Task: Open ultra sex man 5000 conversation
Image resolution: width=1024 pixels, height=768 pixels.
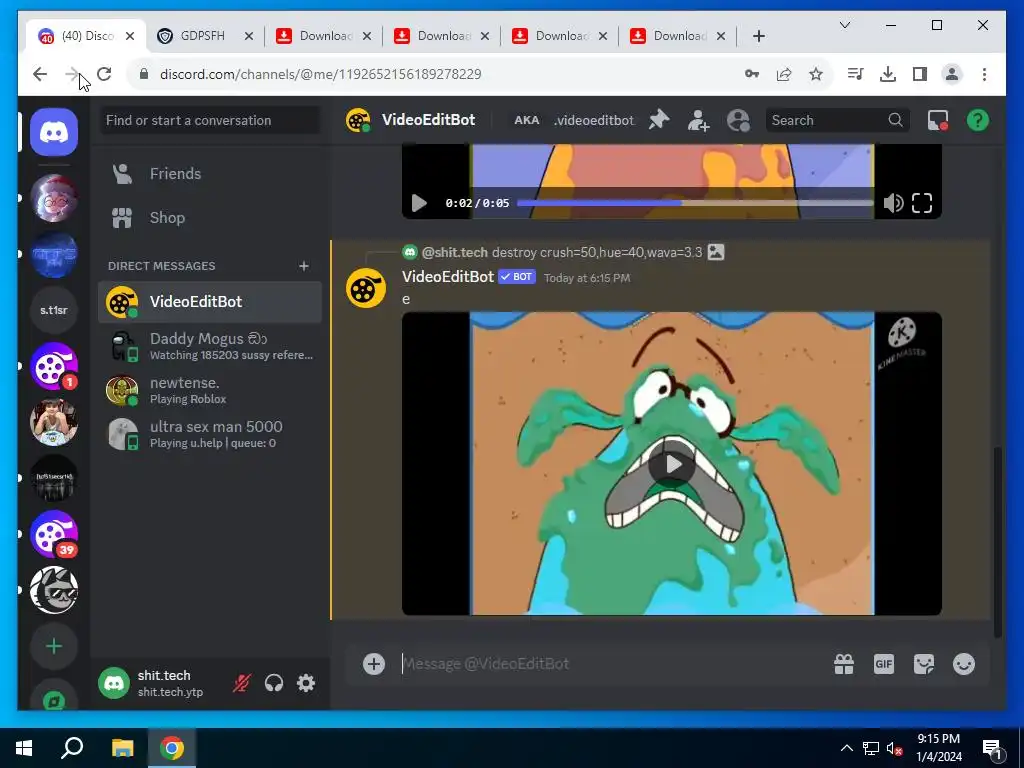Action: pyautogui.click(x=210, y=434)
